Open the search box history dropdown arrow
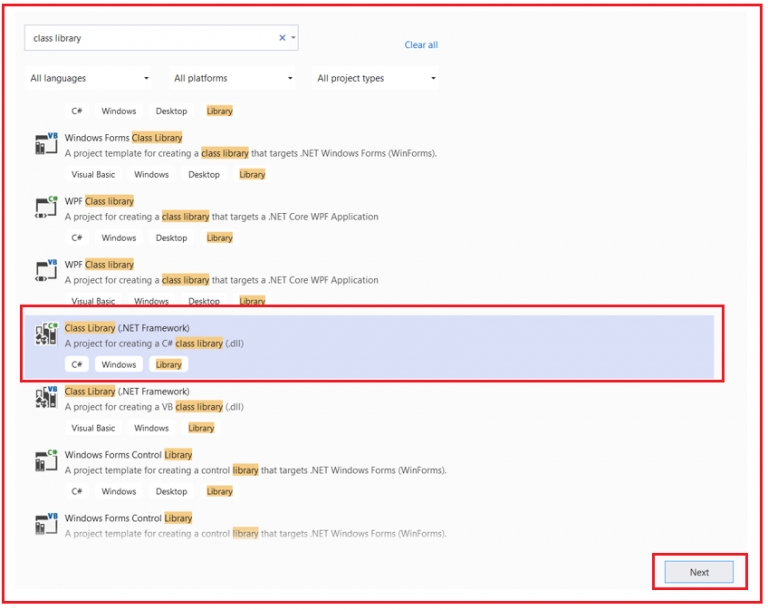This screenshot has height=610, width=768. pos(293,38)
